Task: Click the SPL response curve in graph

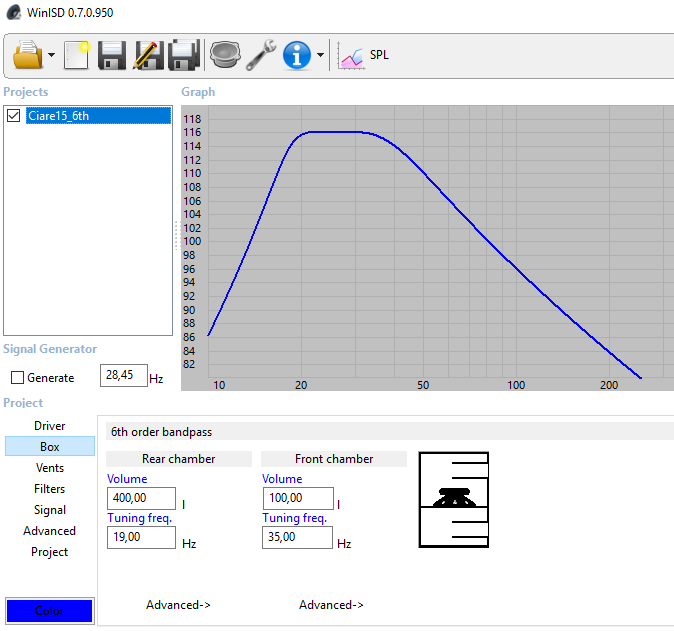Action: [335, 132]
